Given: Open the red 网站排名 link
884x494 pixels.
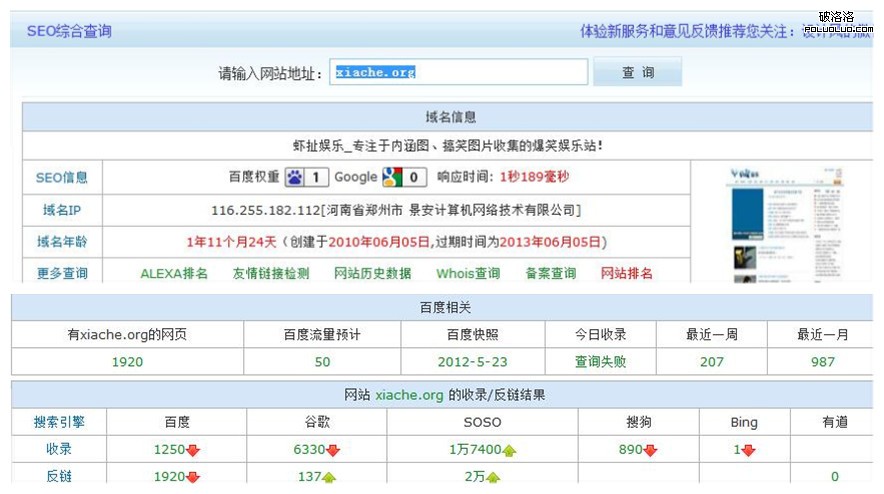Looking at the screenshot, I should click(627, 273).
